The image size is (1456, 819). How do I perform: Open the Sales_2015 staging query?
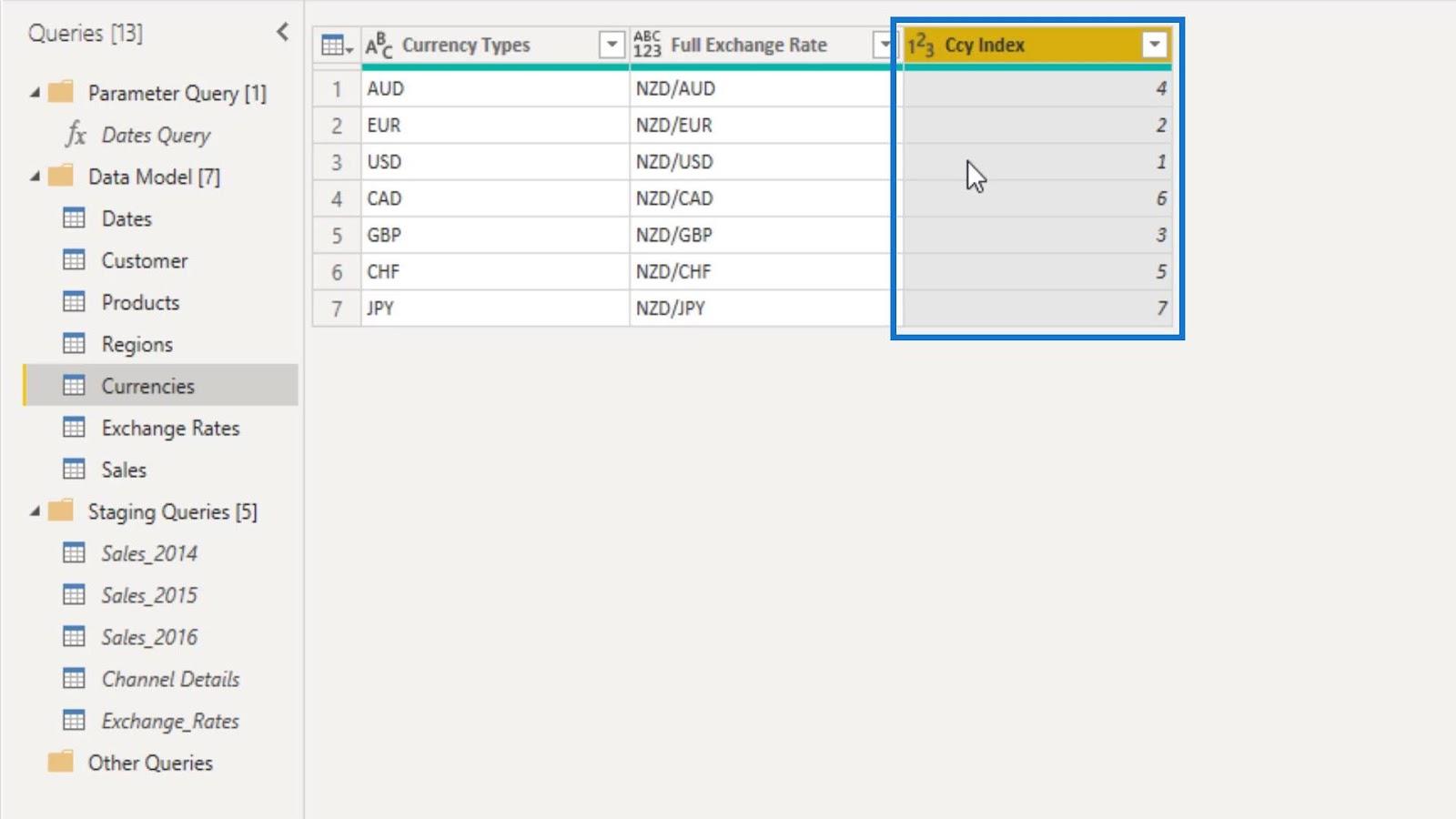[149, 596]
